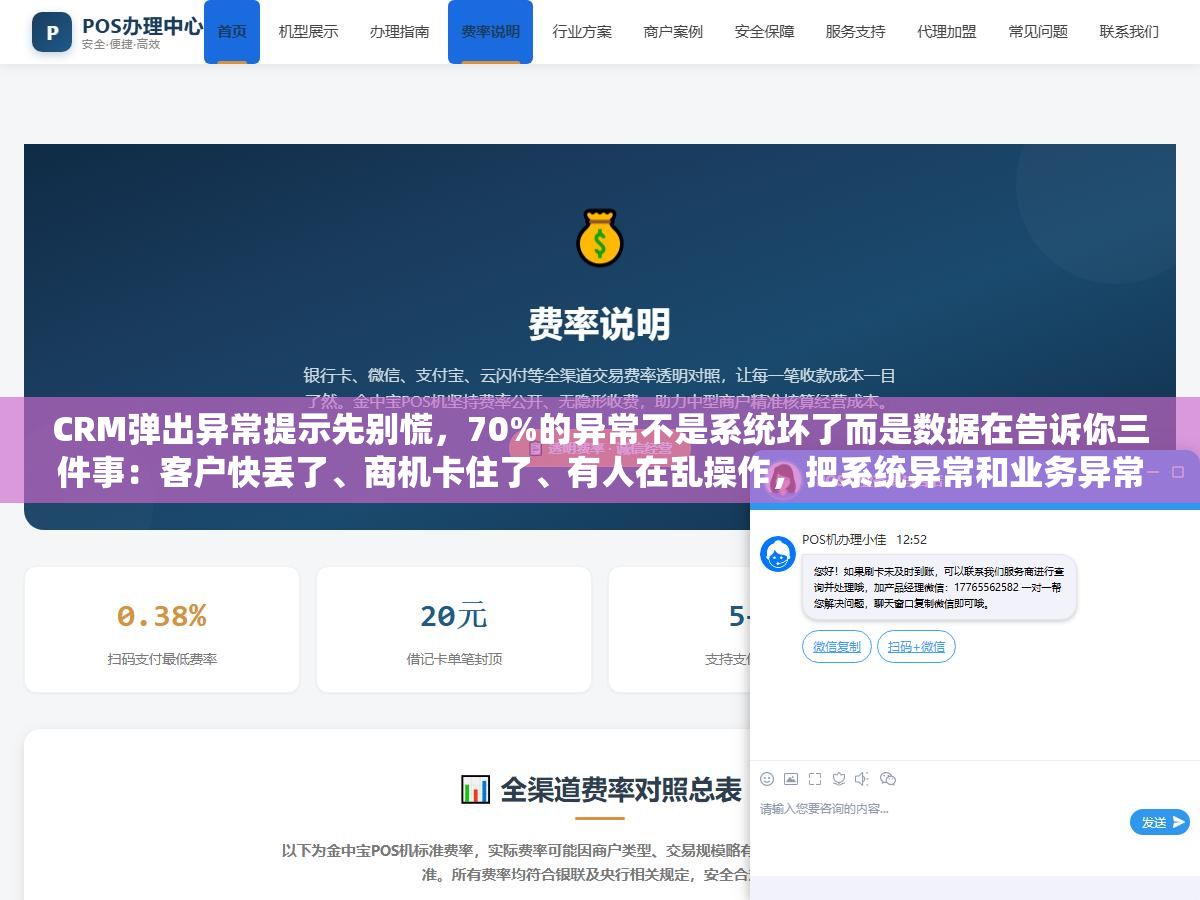Toggle chat sound speaker icon

(x=863, y=779)
